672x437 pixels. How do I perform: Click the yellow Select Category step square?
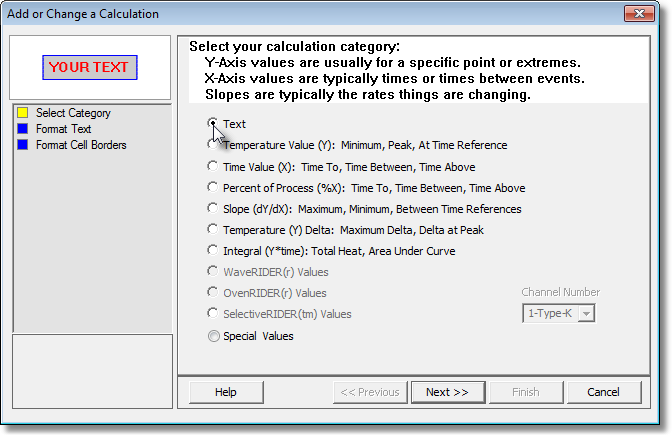point(23,113)
